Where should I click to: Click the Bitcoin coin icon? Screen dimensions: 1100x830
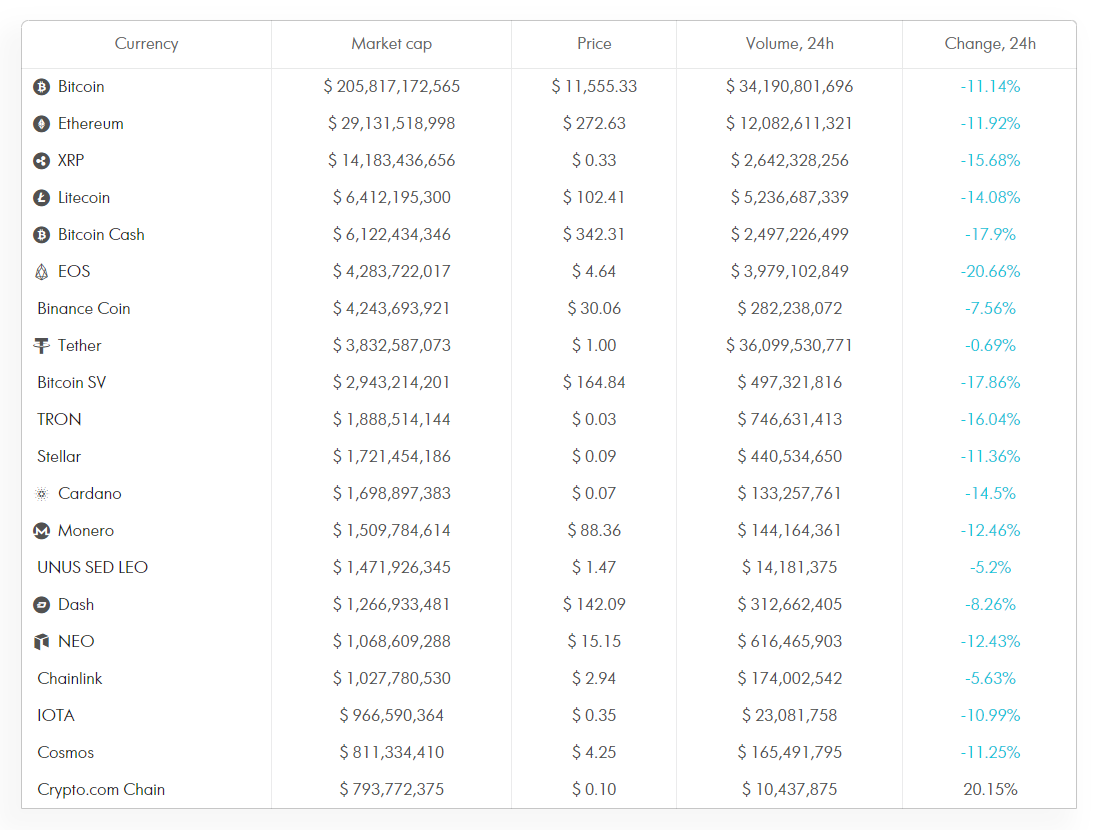click(41, 87)
